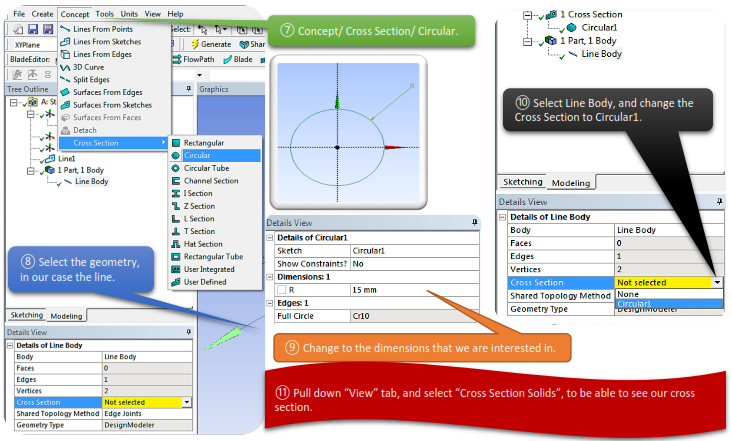This screenshot has height=441, width=732.
Task: Switch to the Sketching tab bottom-left
Action: (x=26, y=316)
